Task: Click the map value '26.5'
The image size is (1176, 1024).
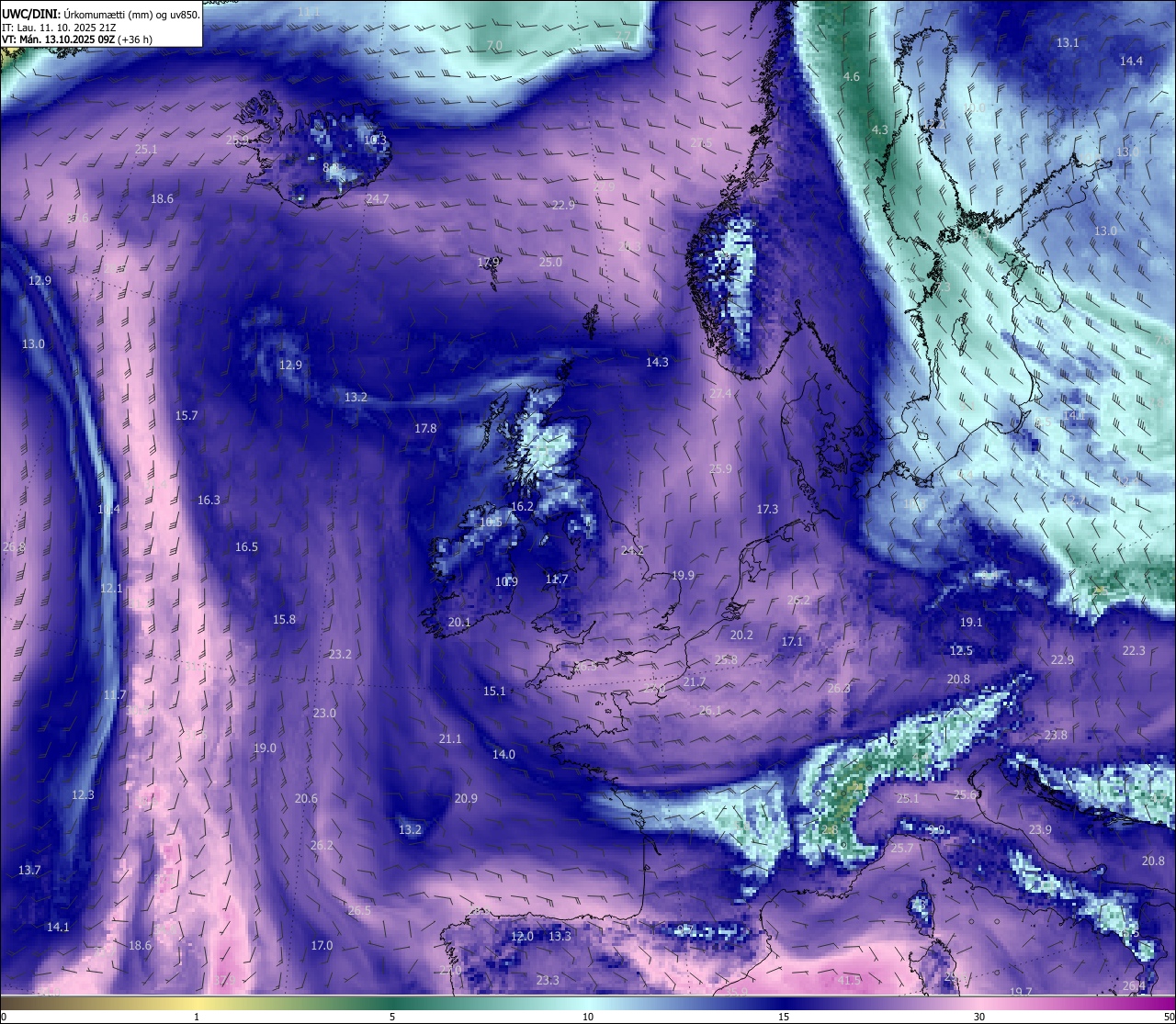Action: tap(359, 910)
